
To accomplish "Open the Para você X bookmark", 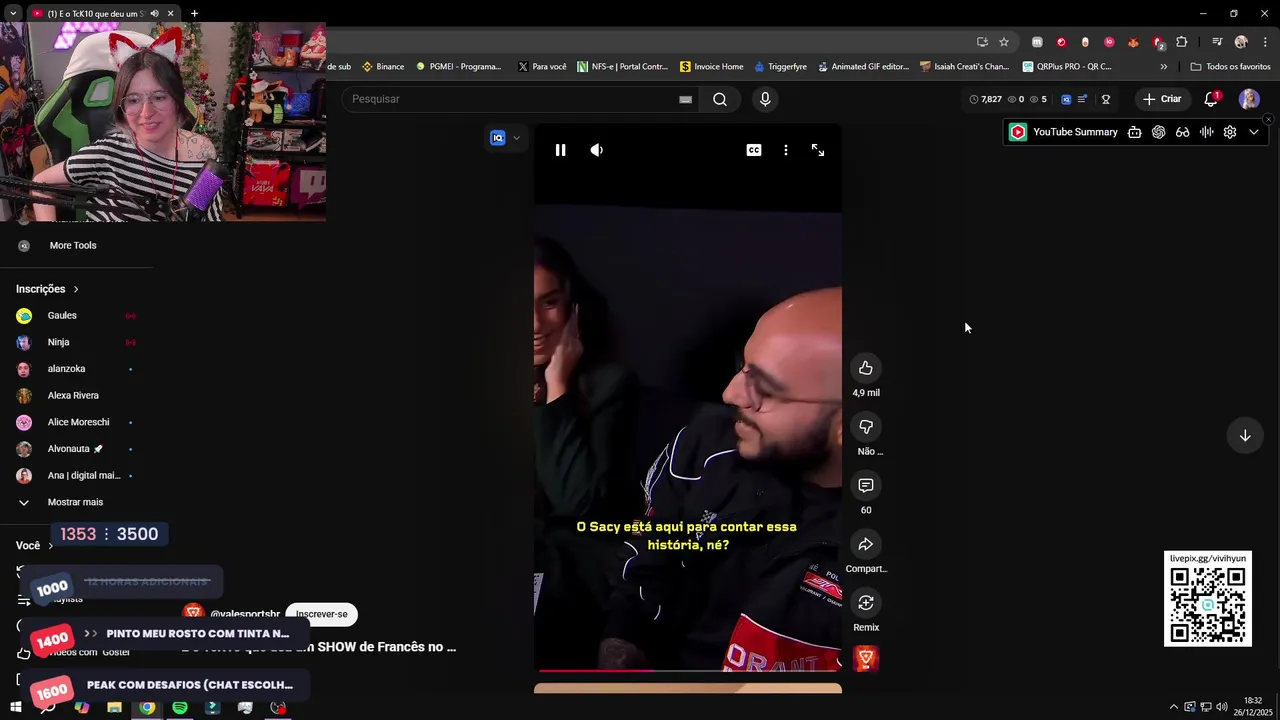I will (x=542, y=67).
